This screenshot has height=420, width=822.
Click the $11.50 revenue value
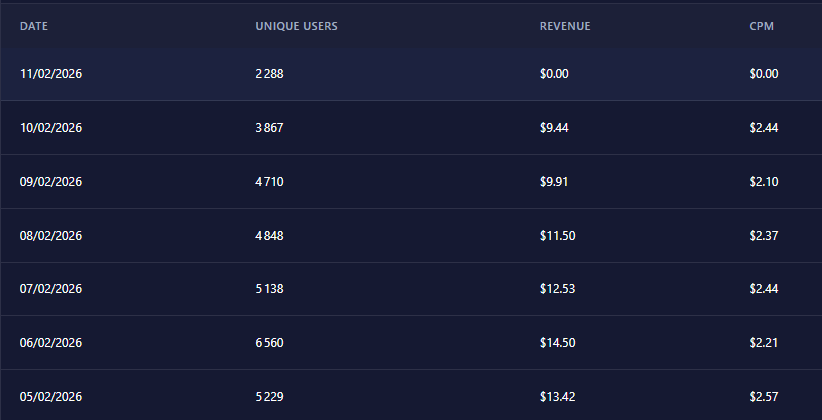(557, 235)
